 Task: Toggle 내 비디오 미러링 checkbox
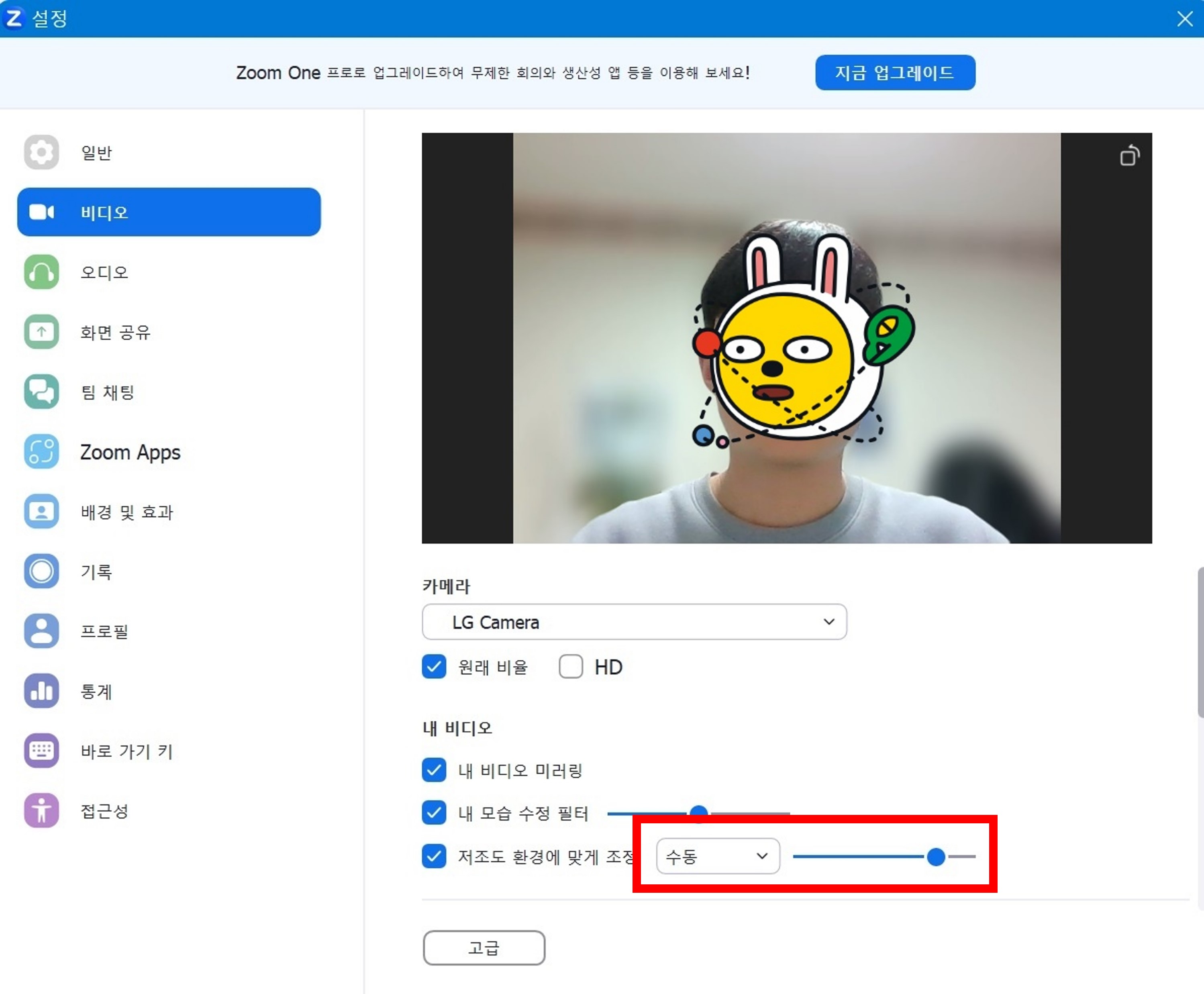(434, 770)
